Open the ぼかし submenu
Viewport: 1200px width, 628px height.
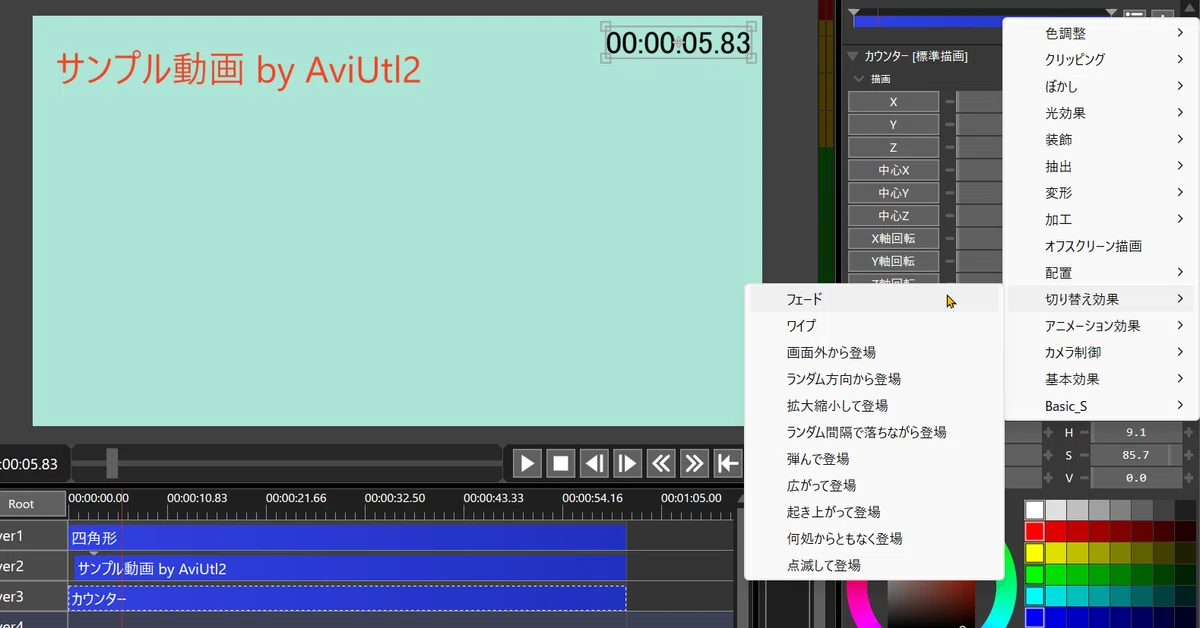pos(1103,87)
